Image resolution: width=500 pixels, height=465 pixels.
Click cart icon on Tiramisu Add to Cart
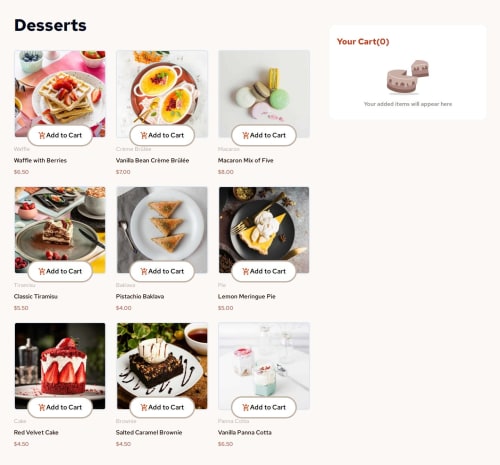(42, 271)
